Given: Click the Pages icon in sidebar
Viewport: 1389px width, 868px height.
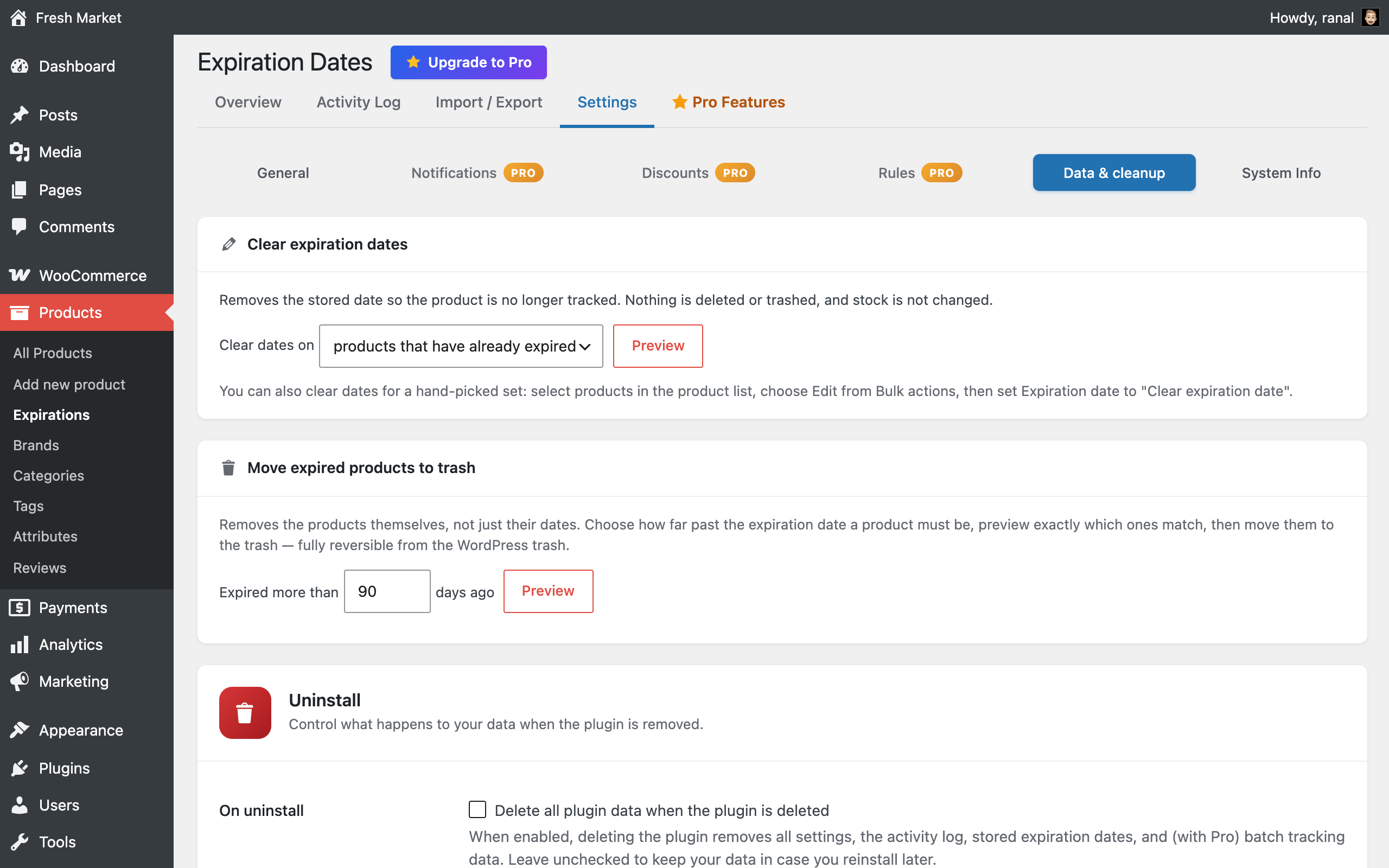Looking at the screenshot, I should [20, 189].
